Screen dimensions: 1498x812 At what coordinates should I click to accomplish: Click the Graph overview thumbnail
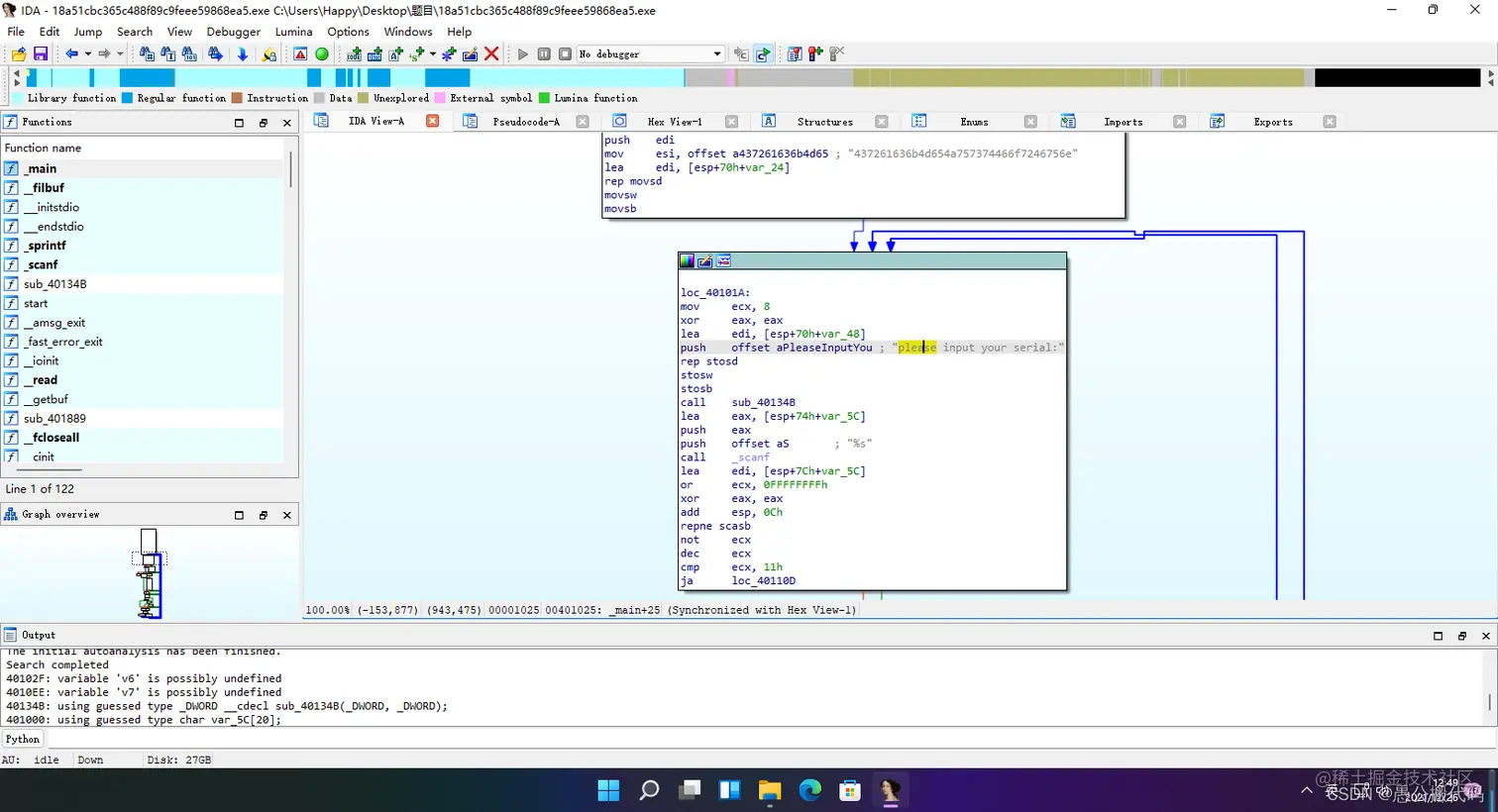coord(150,573)
